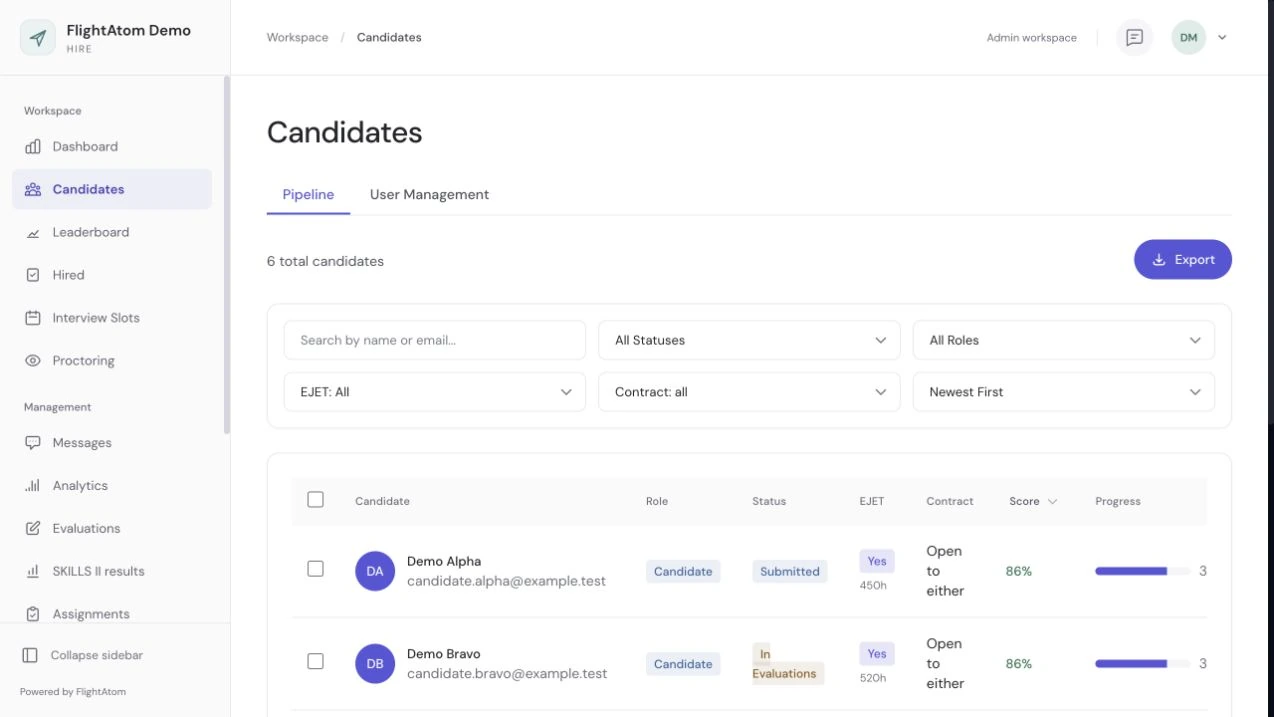This screenshot has height=717, width=1274.
Task: Click Demo Alpha's progress bar
Action: [x=1142, y=571]
